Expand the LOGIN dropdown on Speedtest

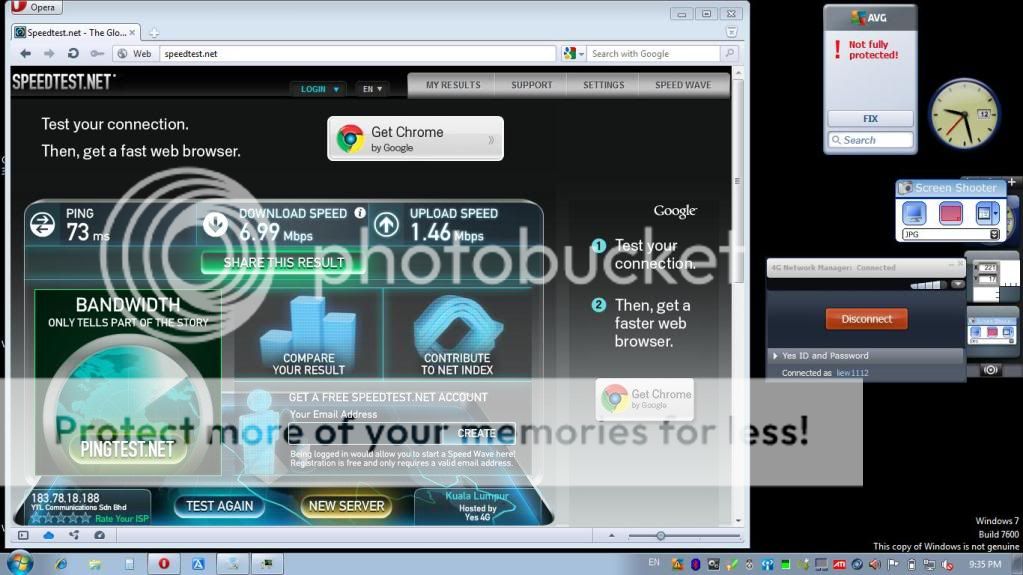320,89
